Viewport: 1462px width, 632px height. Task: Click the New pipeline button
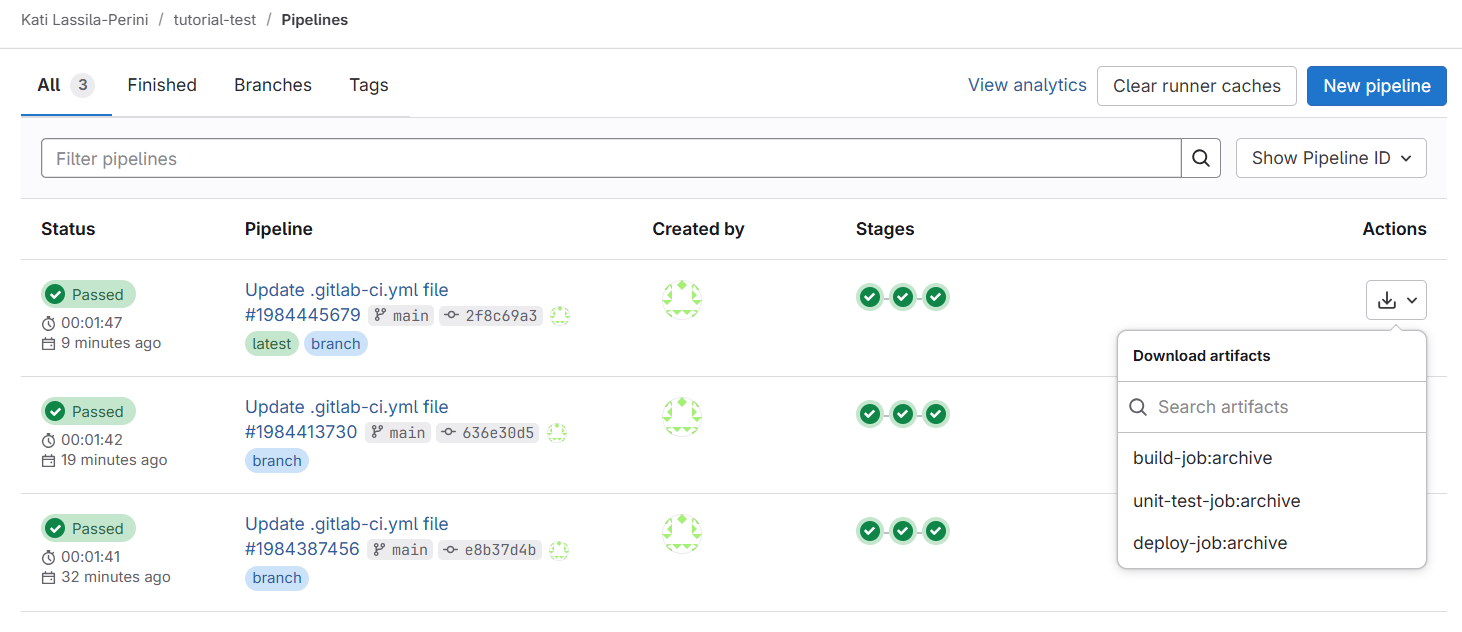click(1377, 86)
